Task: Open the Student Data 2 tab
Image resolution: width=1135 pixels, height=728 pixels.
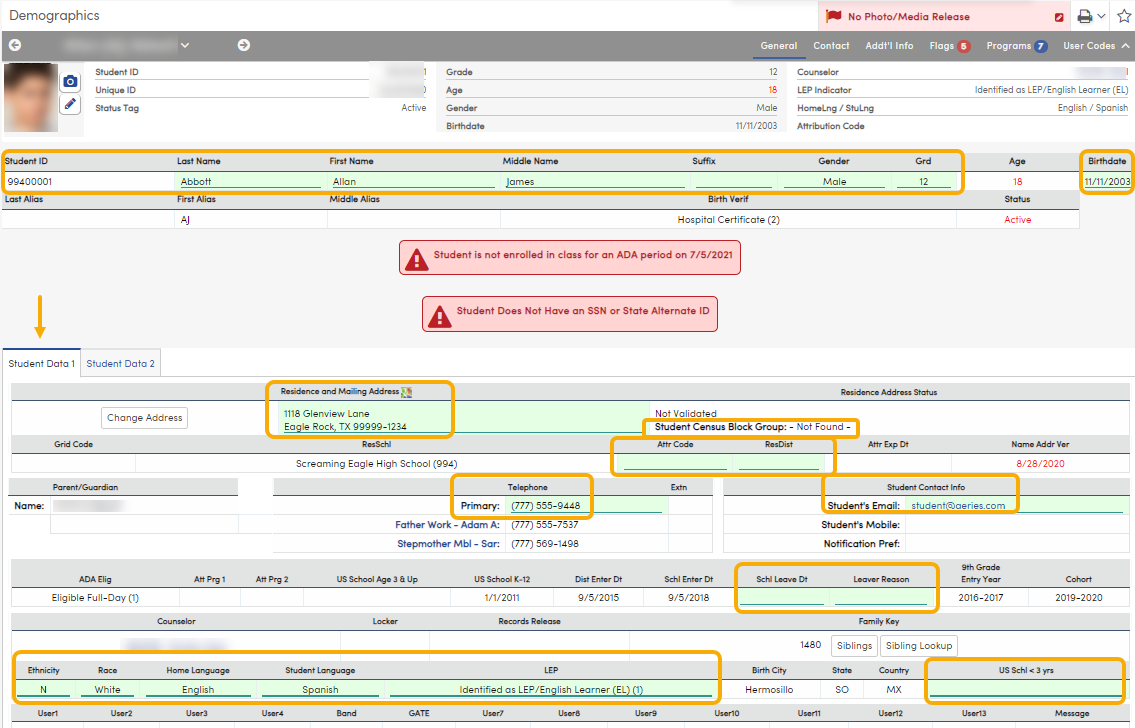Action: 120,363
